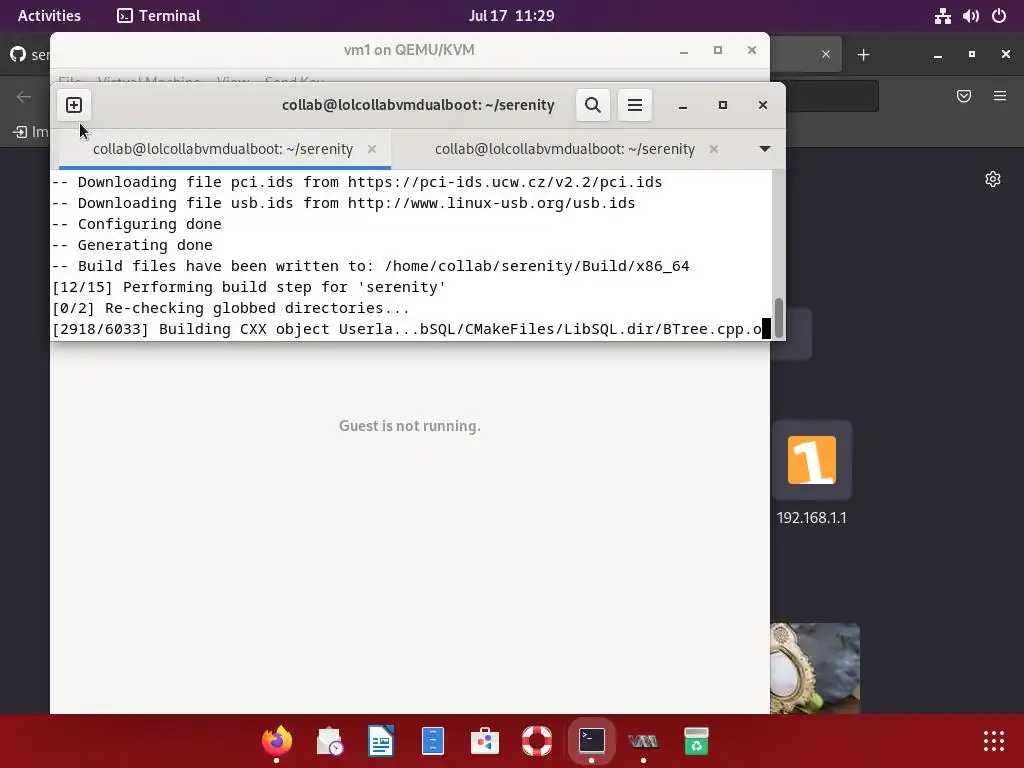Focus the Terminal from the dock
Viewport: 1024px width, 768px height.
592,741
